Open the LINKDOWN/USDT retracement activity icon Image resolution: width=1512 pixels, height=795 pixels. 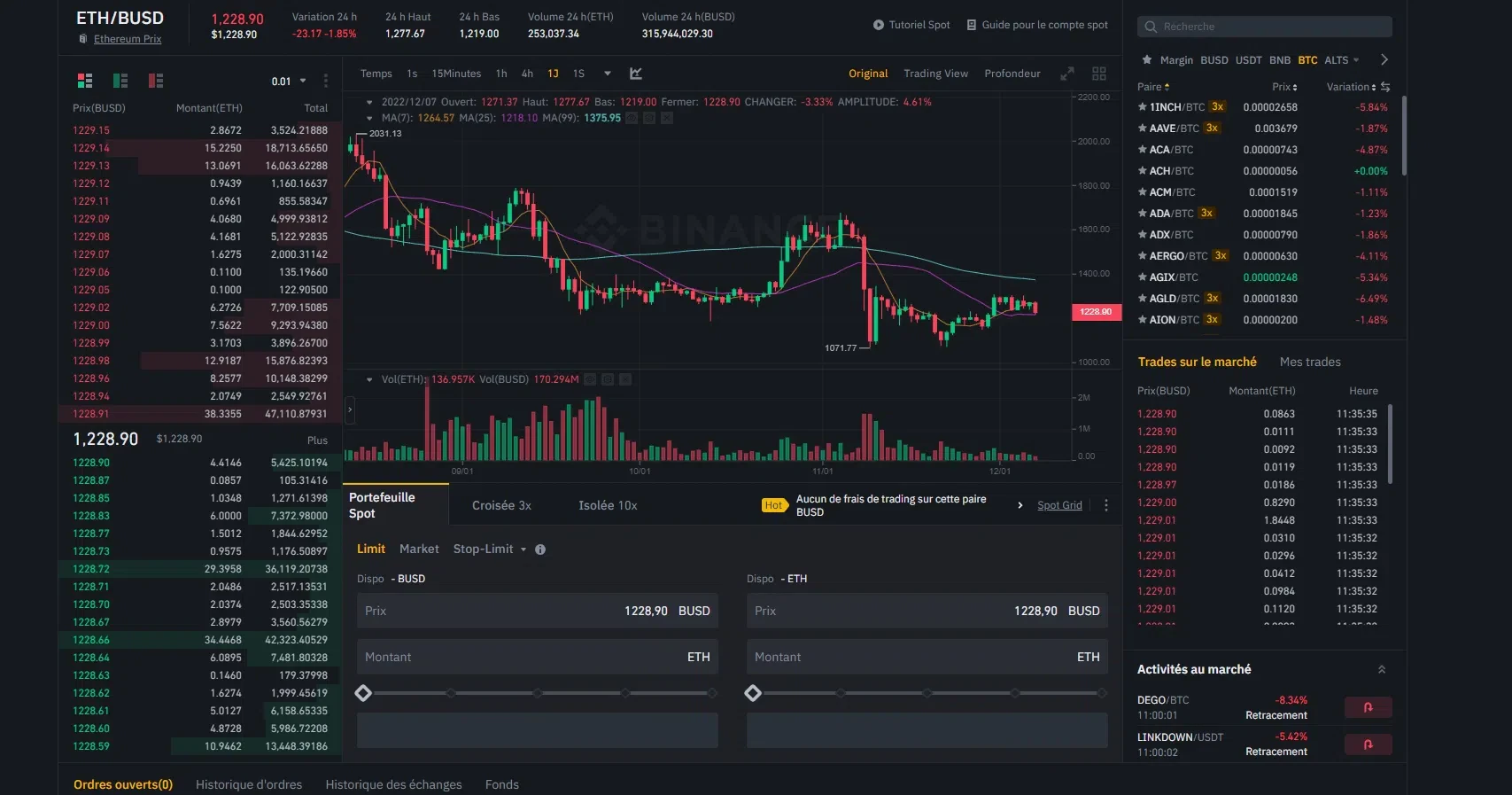pyautogui.click(x=1368, y=744)
